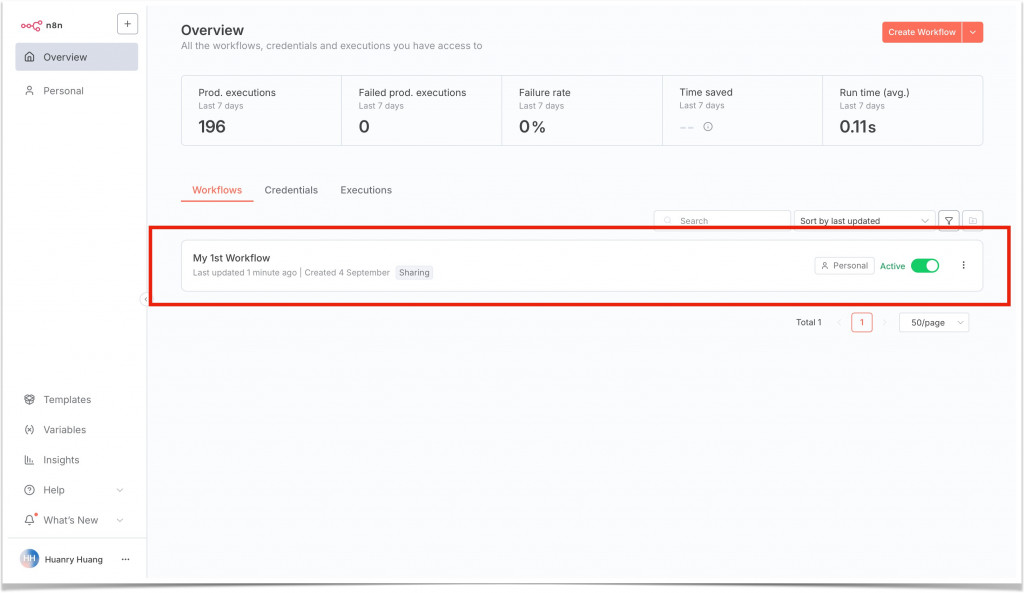Screen dimensions: 1024x593
Task: Open Variables in the sidebar
Action: [x=64, y=430]
